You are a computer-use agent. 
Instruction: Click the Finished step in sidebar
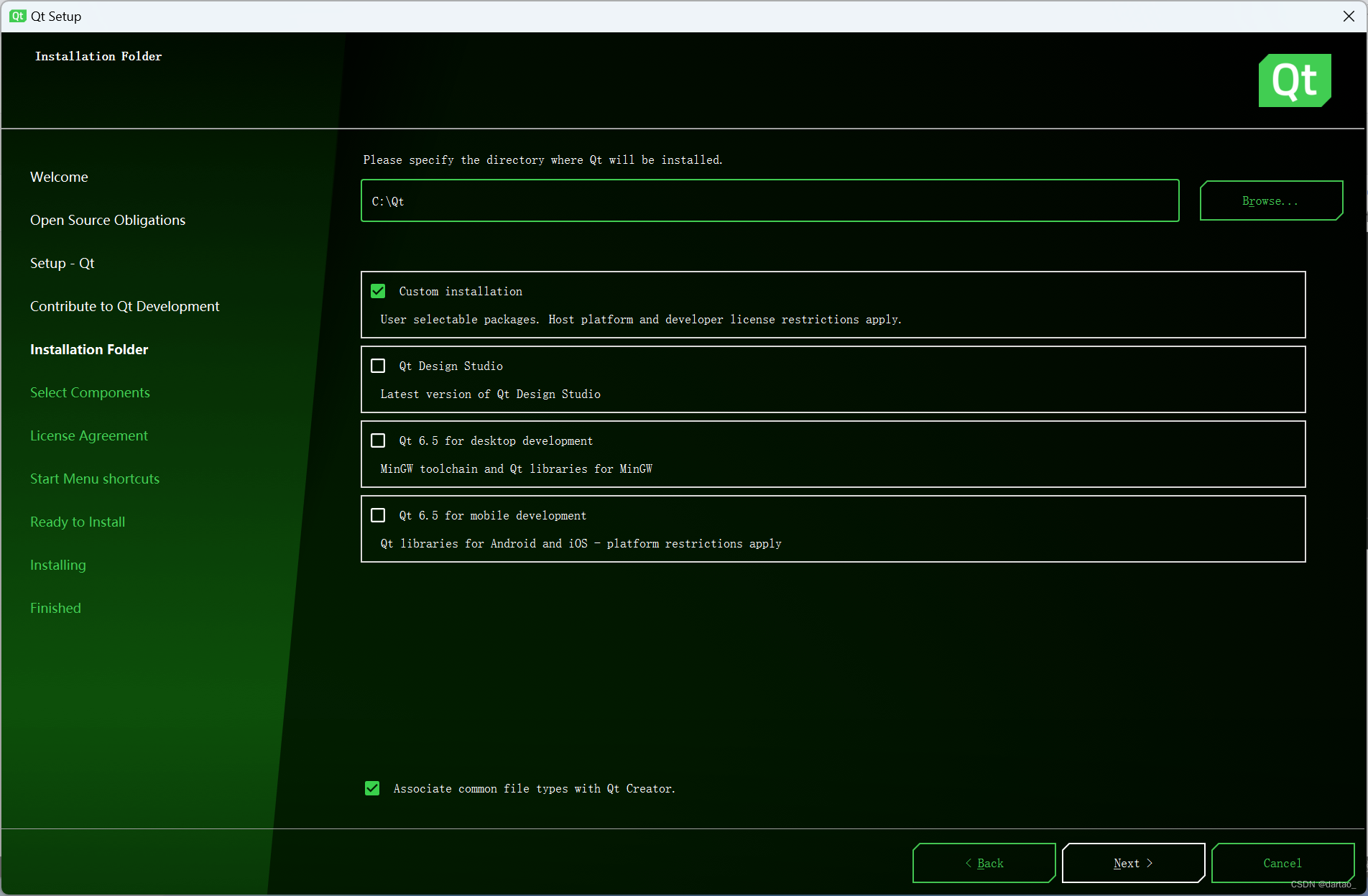click(x=55, y=608)
